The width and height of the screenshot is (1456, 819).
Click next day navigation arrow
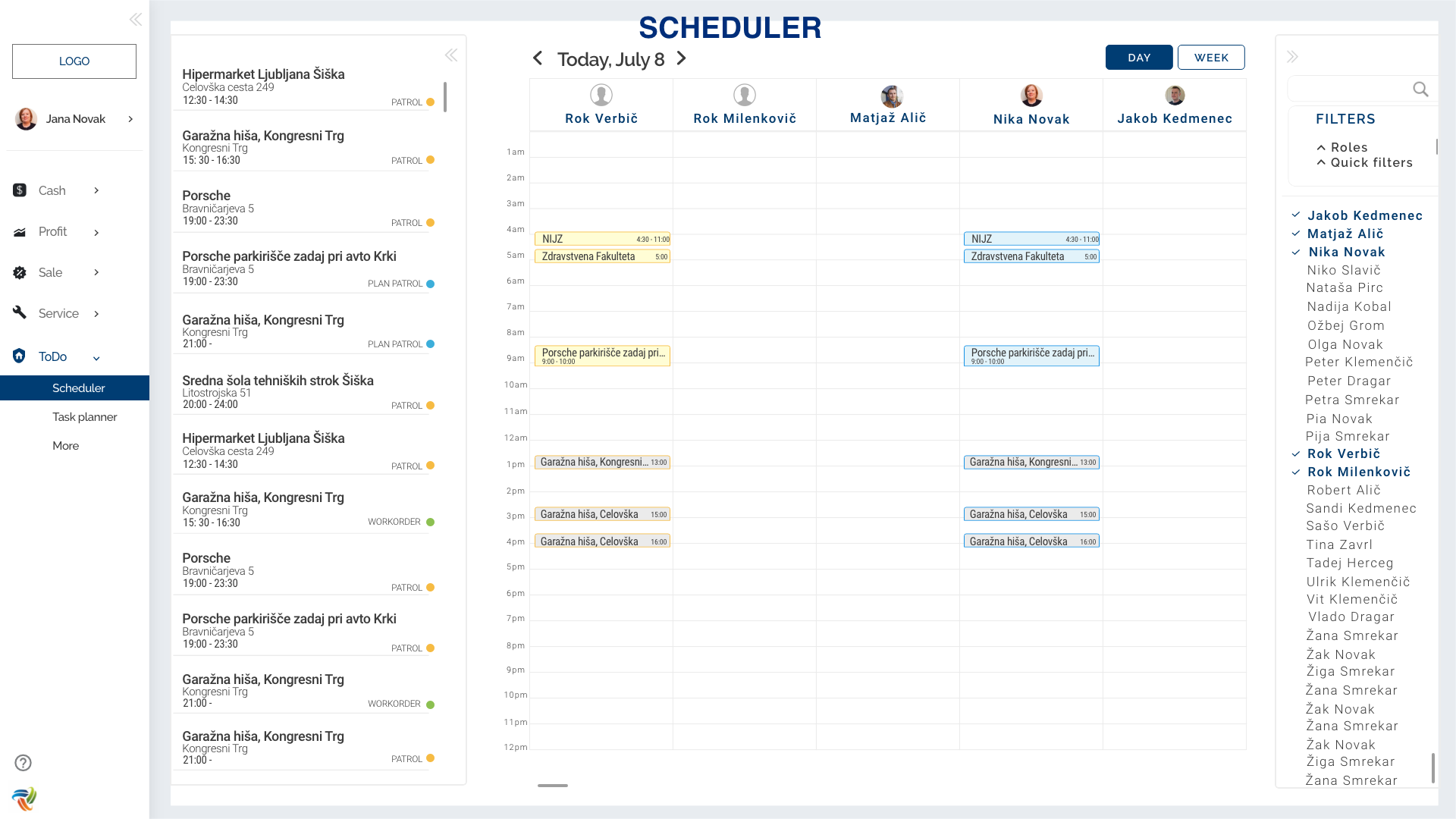point(682,58)
